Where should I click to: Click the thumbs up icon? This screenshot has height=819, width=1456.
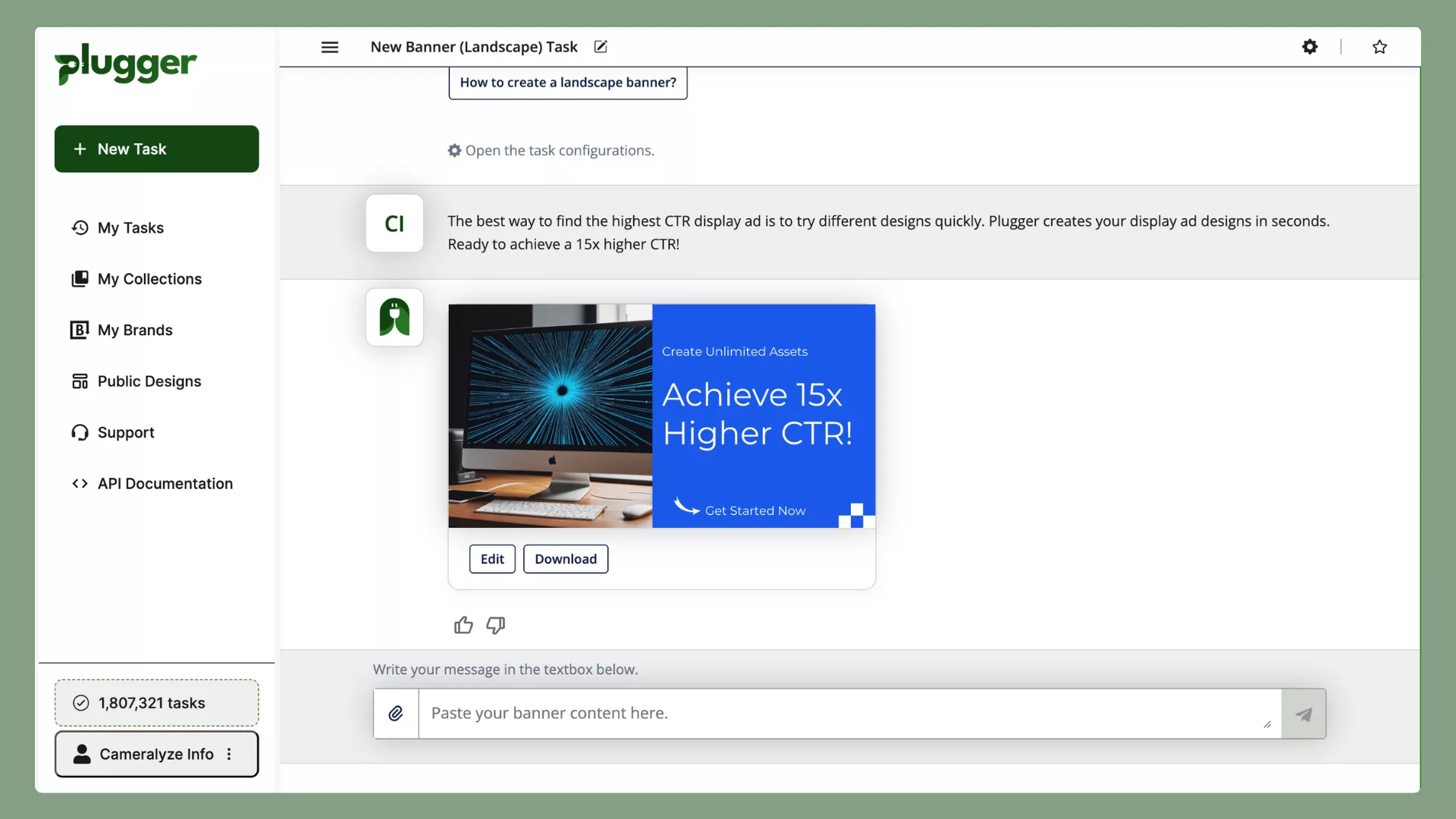[463, 625]
